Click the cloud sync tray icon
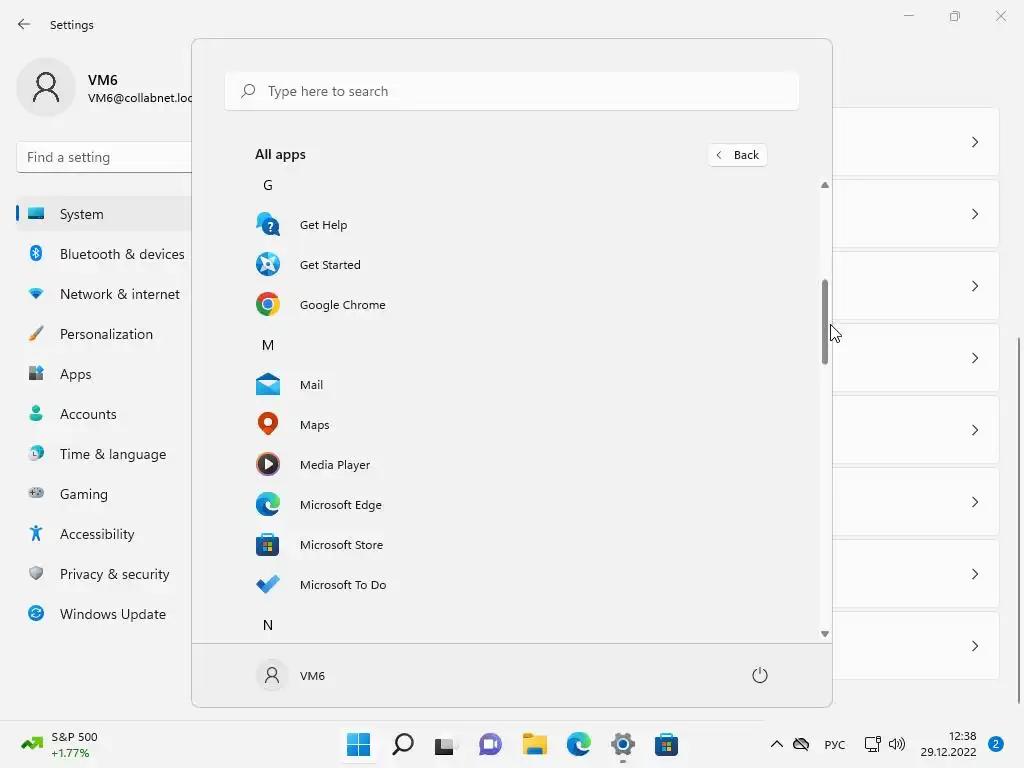The height and width of the screenshot is (768, 1024). (x=801, y=744)
